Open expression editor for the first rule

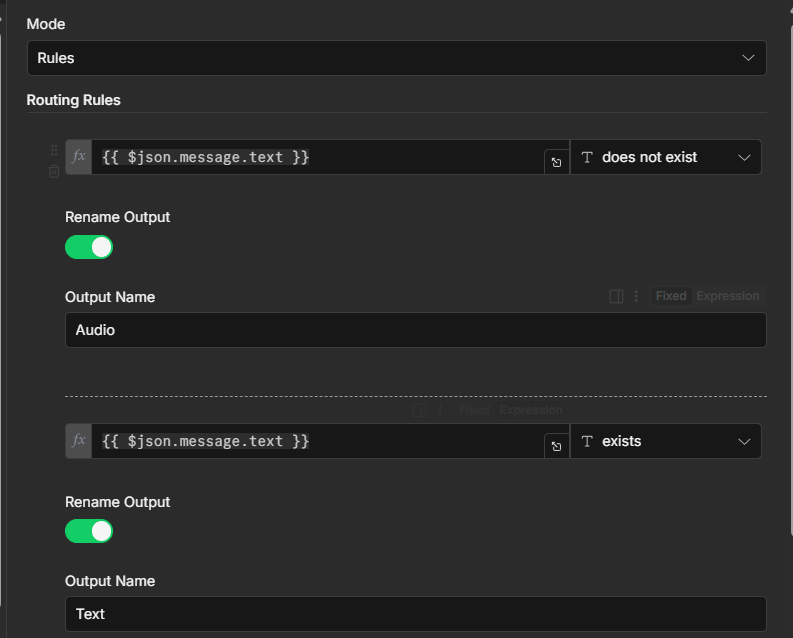[x=556, y=162]
